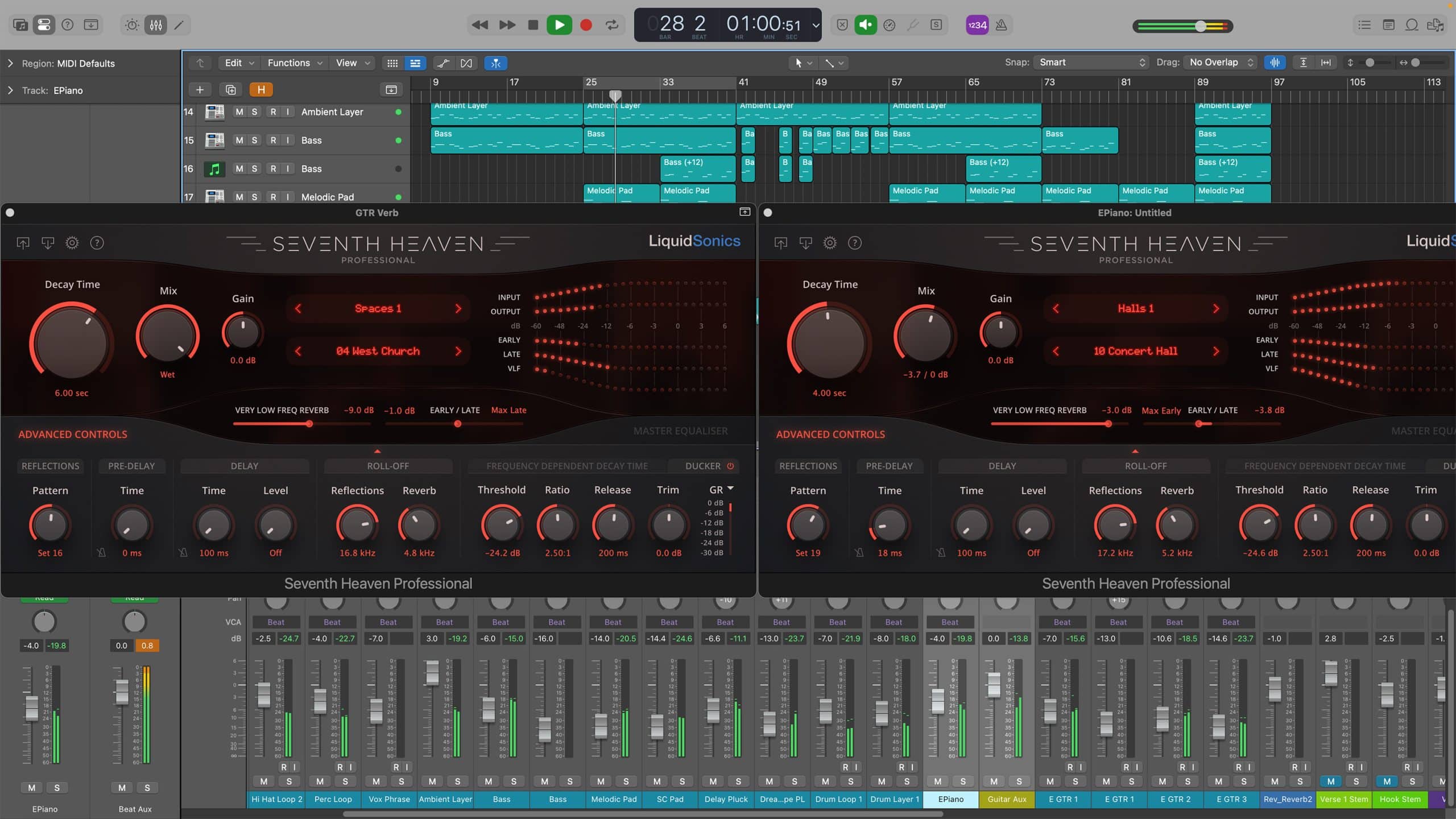Open the pointer tool menu
Image resolution: width=1456 pixels, height=819 pixels.
(x=803, y=63)
